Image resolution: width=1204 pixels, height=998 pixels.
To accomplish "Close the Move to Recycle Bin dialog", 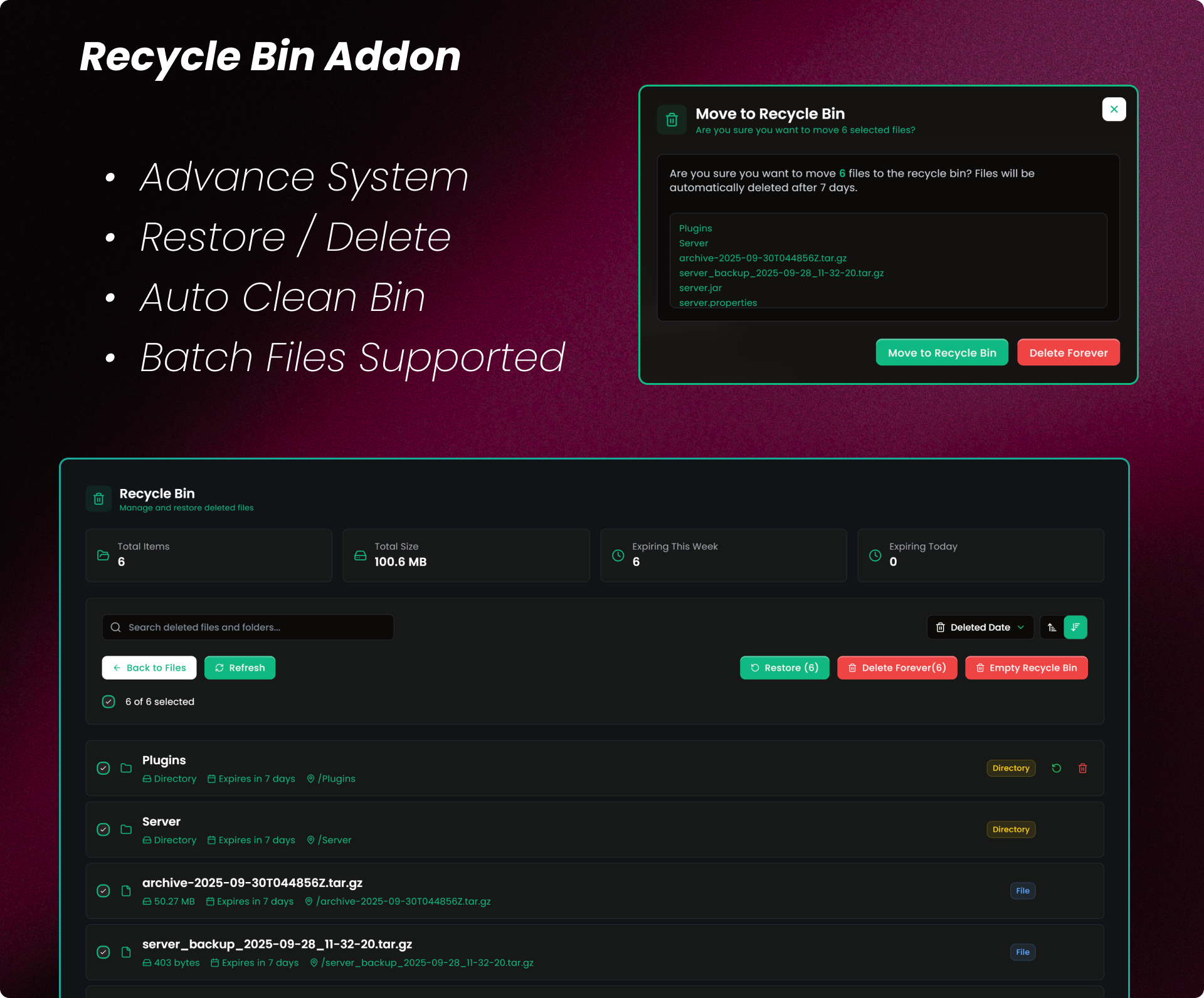I will pos(1114,109).
